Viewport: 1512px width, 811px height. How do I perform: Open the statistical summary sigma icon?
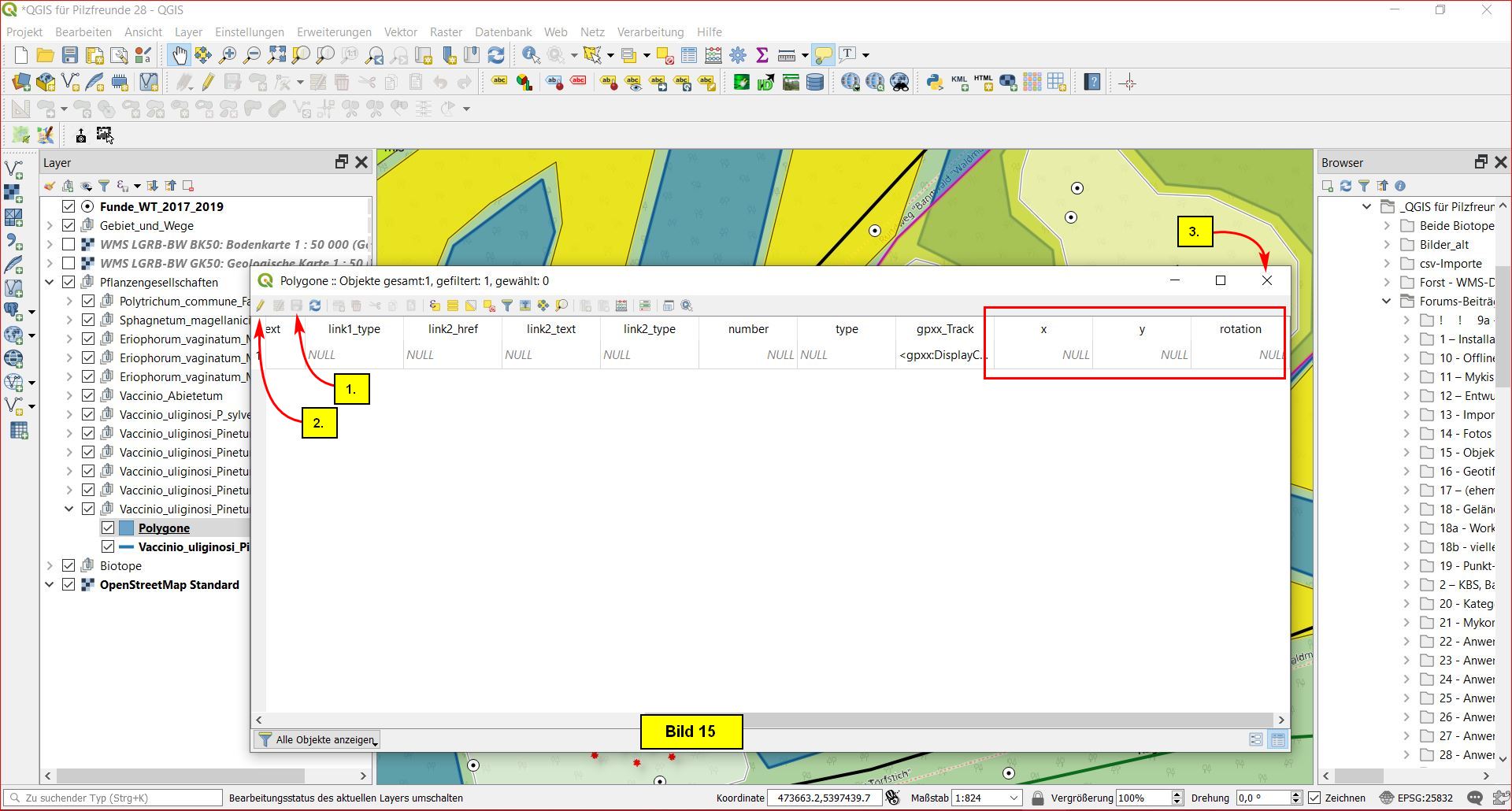tap(762, 55)
